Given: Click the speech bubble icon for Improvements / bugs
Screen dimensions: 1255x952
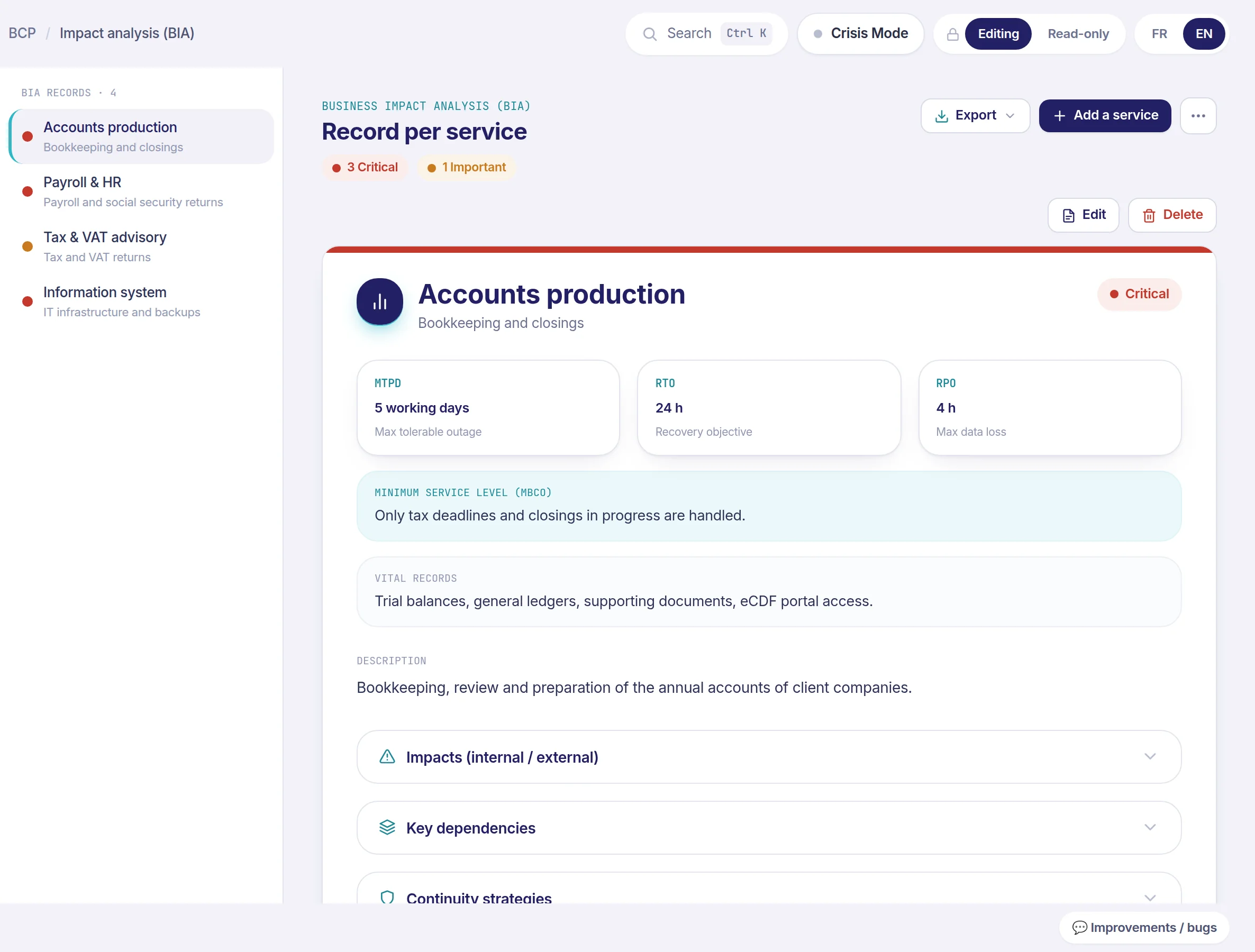Looking at the screenshot, I should pyautogui.click(x=1079, y=928).
